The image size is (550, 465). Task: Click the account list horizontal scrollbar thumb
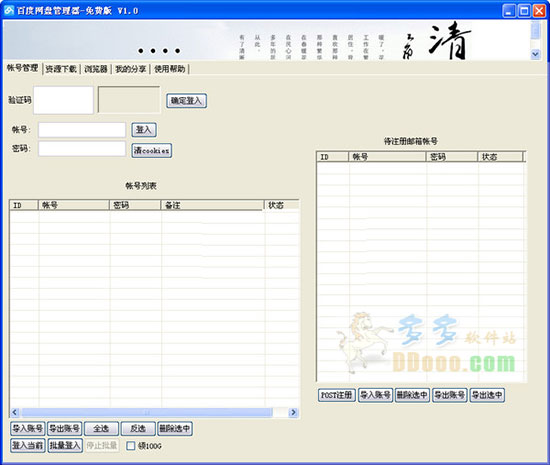147,412
